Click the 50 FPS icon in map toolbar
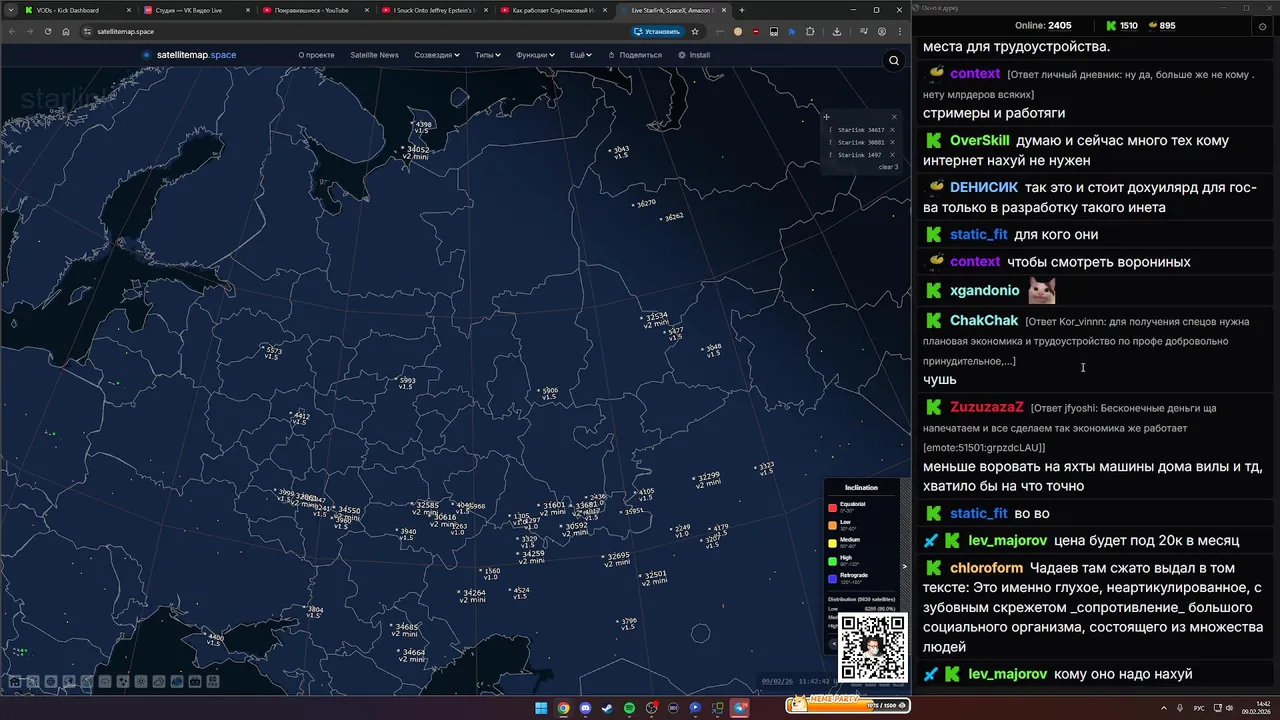Image resolution: width=1280 pixels, height=720 pixels. 213,682
